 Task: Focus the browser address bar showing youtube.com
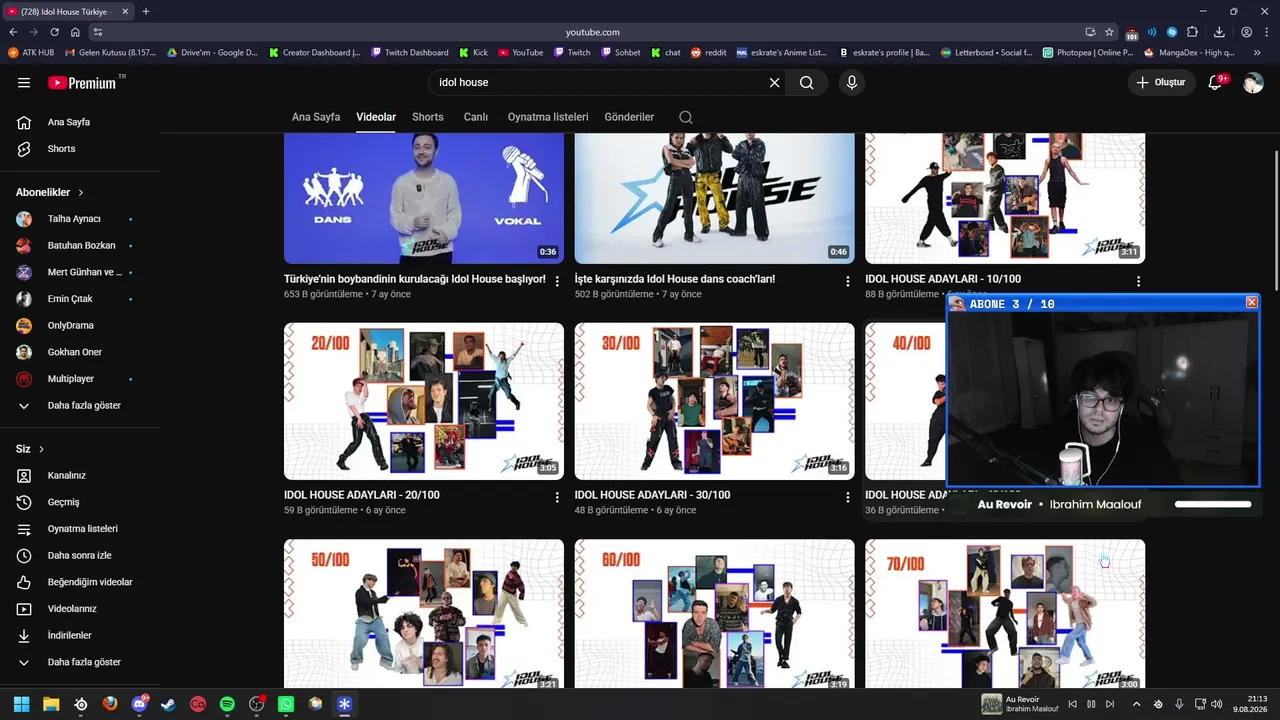tap(592, 32)
